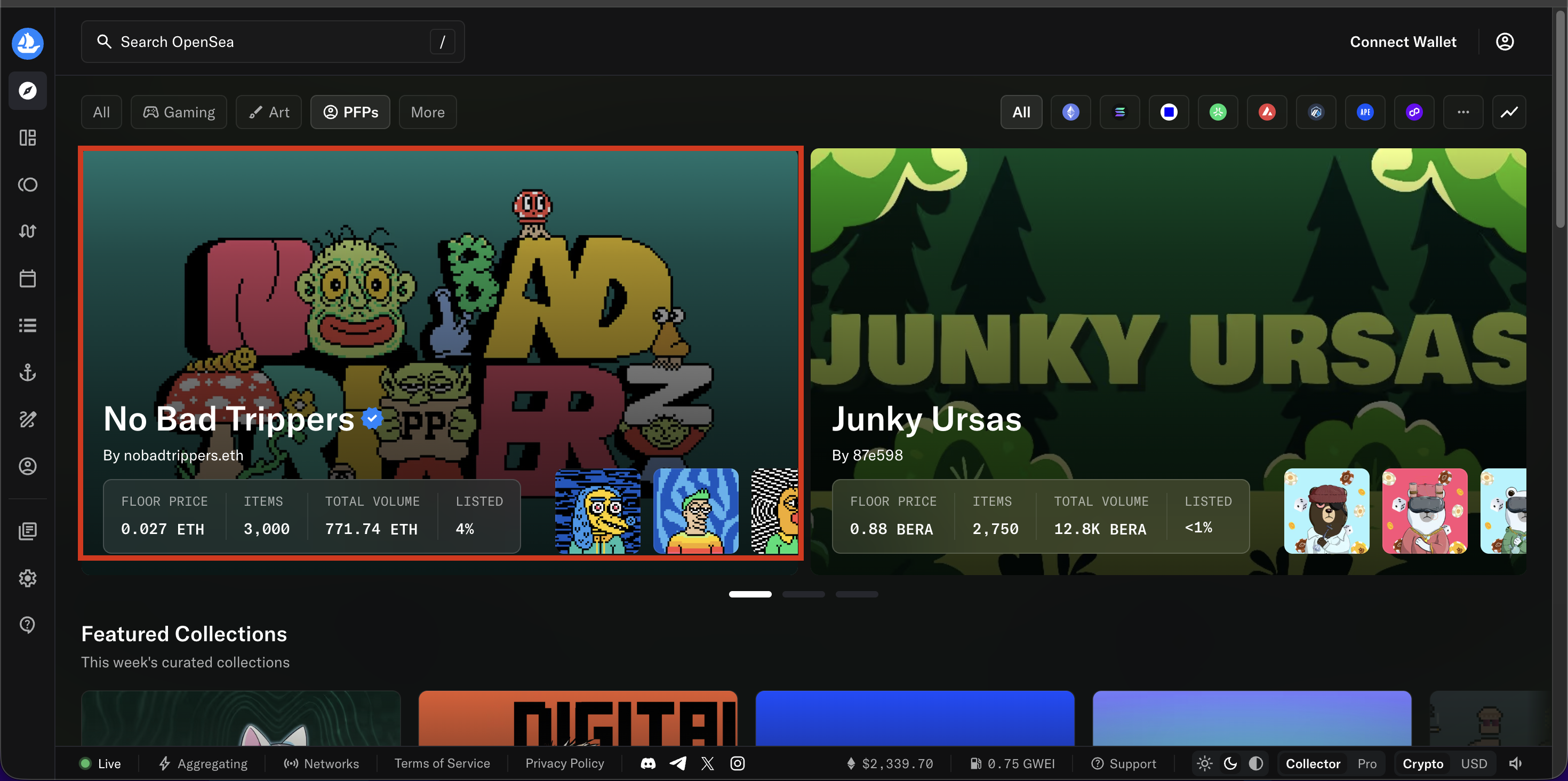
Task: Select the PFPs category tab
Action: [x=350, y=112]
